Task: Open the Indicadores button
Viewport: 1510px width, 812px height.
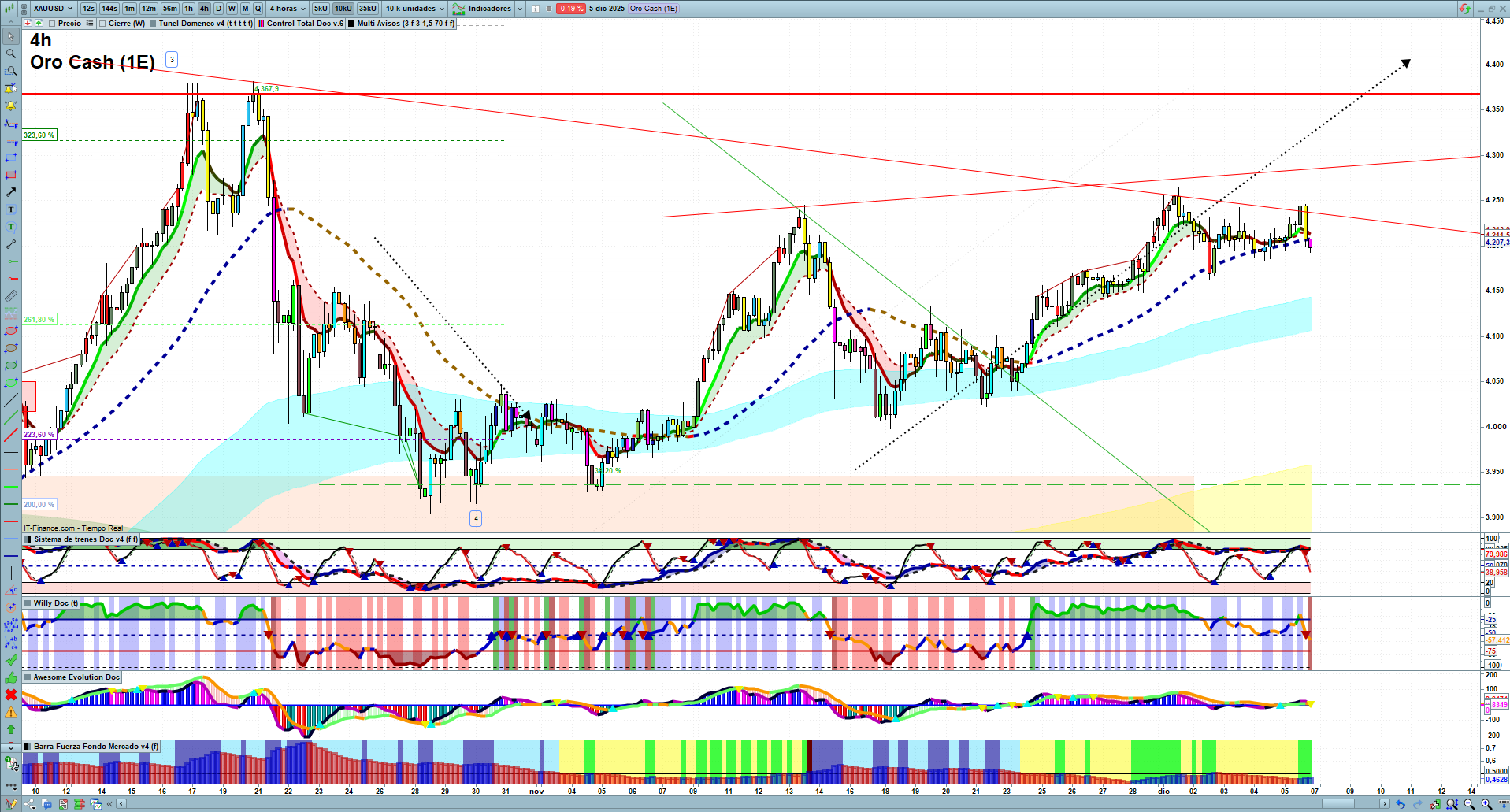Action: (x=482, y=9)
